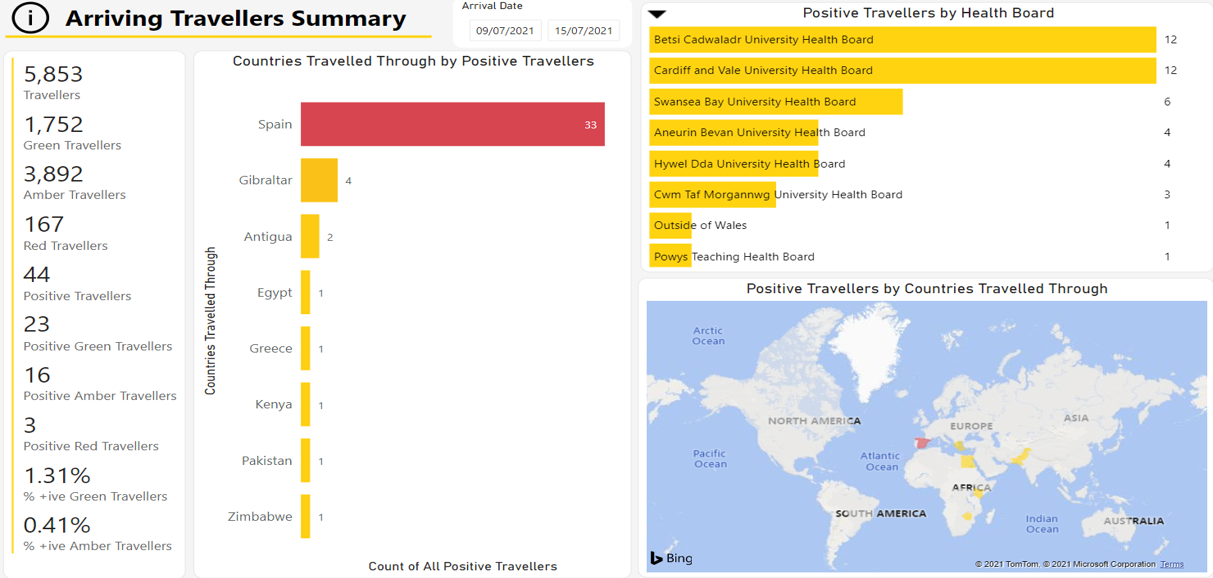Expand the black dropdown arrow above health boards
This screenshot has height=578, width=1213.
click(657, 14)
